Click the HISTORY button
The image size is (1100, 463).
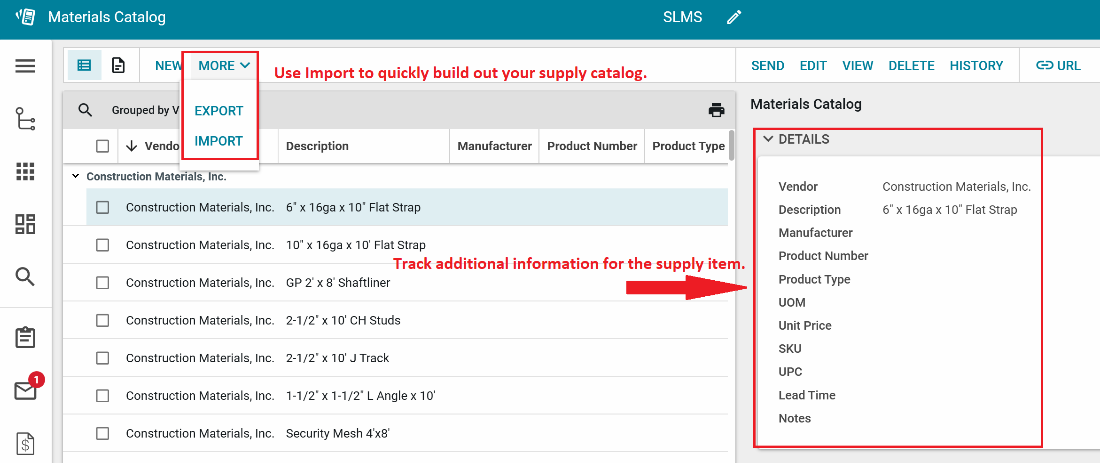(976, 66)
